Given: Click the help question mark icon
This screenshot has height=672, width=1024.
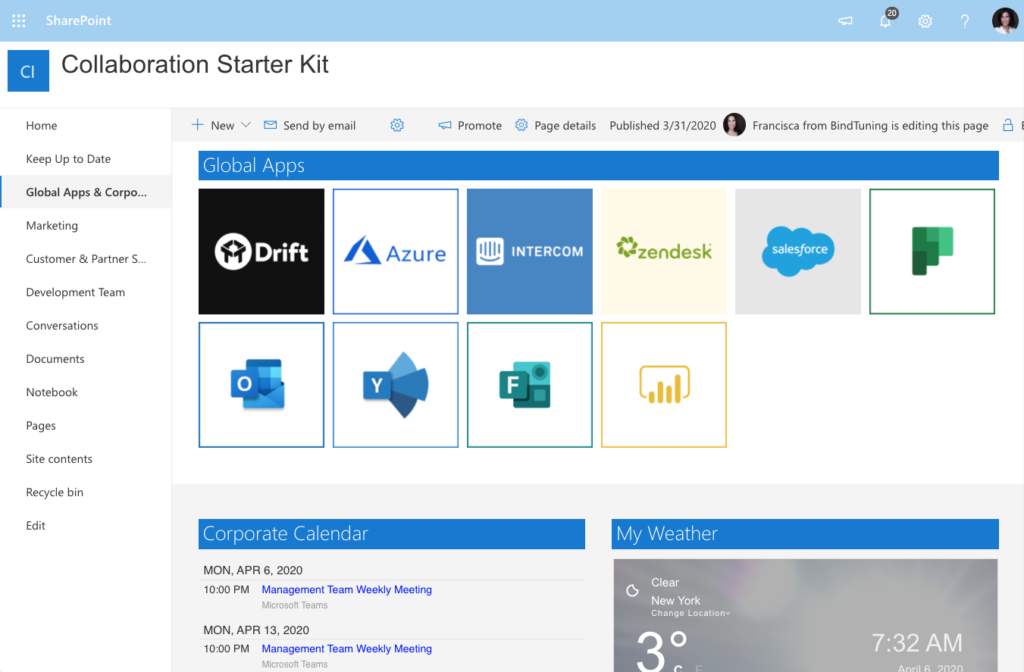Looking at the screenshot, I should (x=965, y=21).
